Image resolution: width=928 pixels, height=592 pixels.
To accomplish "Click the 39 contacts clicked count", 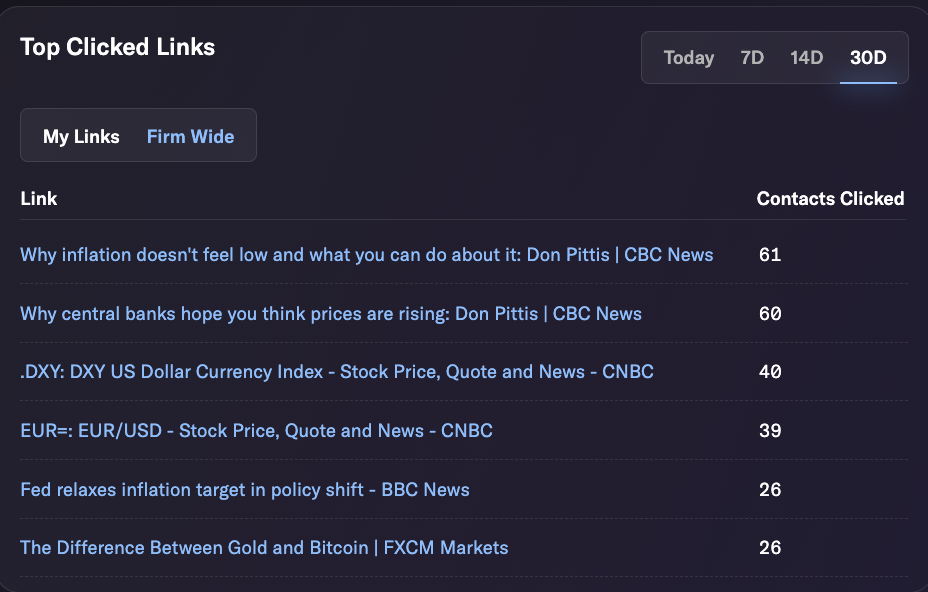I will 770,430.
